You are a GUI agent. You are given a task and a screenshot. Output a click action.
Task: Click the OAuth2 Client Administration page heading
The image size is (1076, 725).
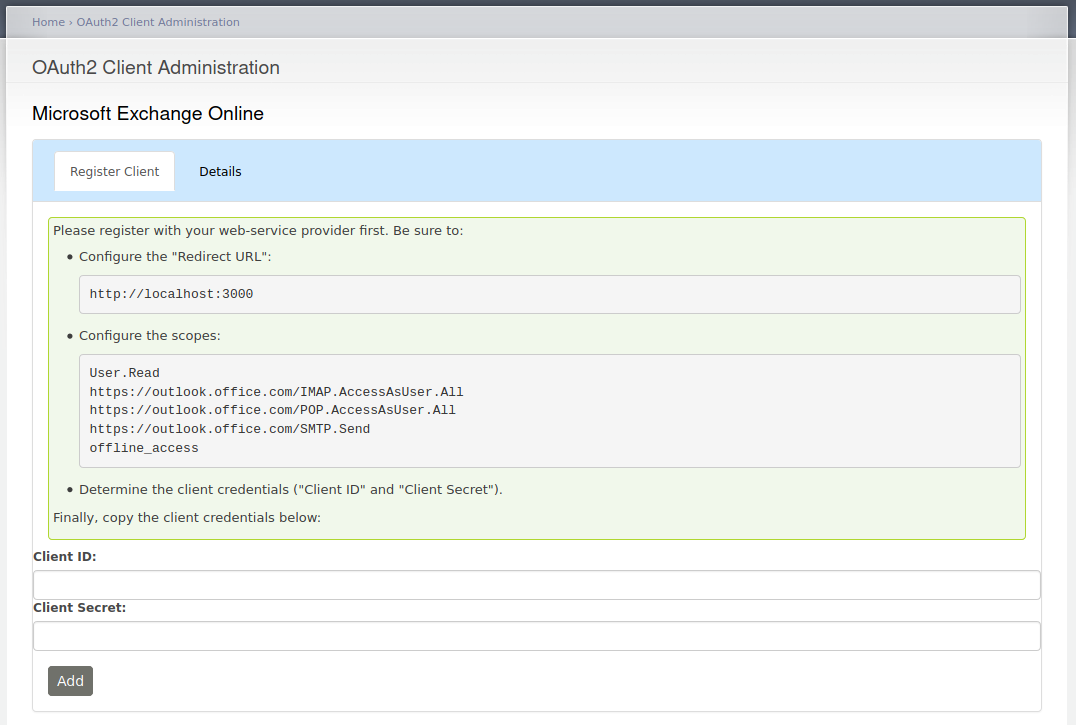[156, 68]
